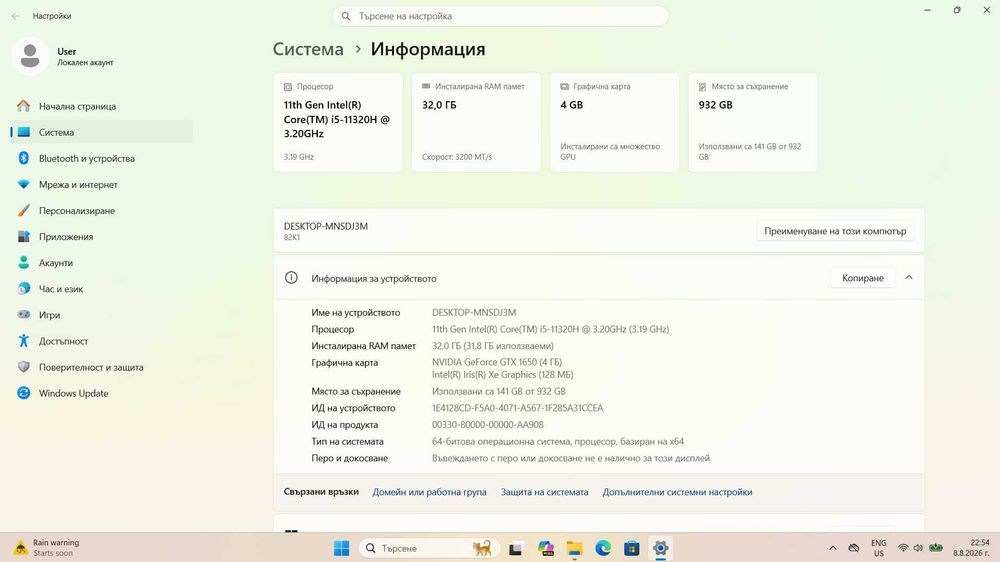Image resolution: width=1000 pixels, height=562 pixels.
Task: Open Bluetooth и устройства settings
Action: pyautogui.click(x=101, y=158)
